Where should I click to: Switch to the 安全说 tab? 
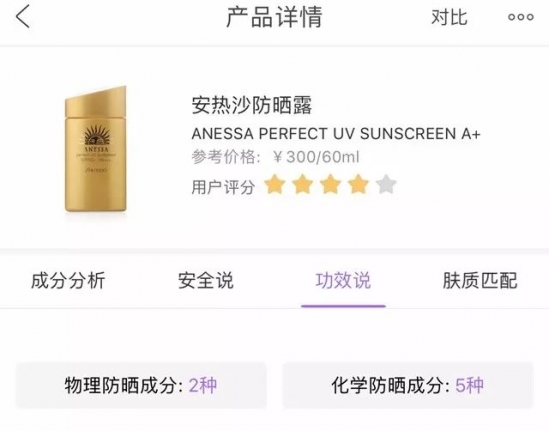pyautogui.click(x=206, y=280)
